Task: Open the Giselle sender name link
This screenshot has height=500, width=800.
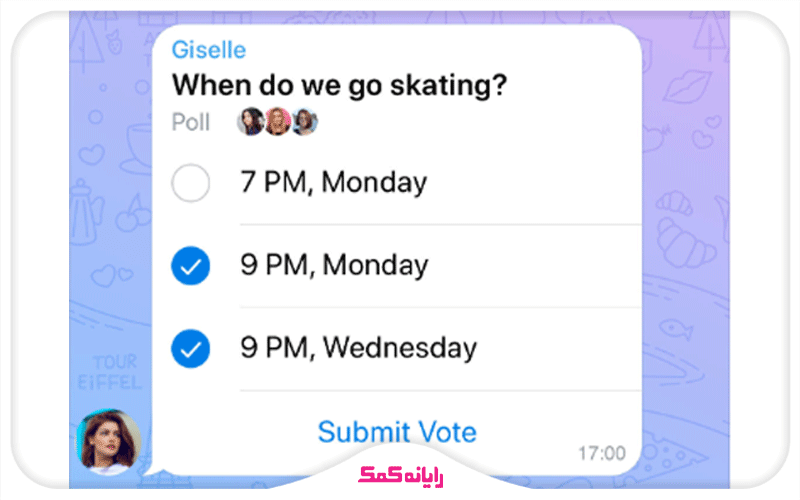Action: click(209, 50)
